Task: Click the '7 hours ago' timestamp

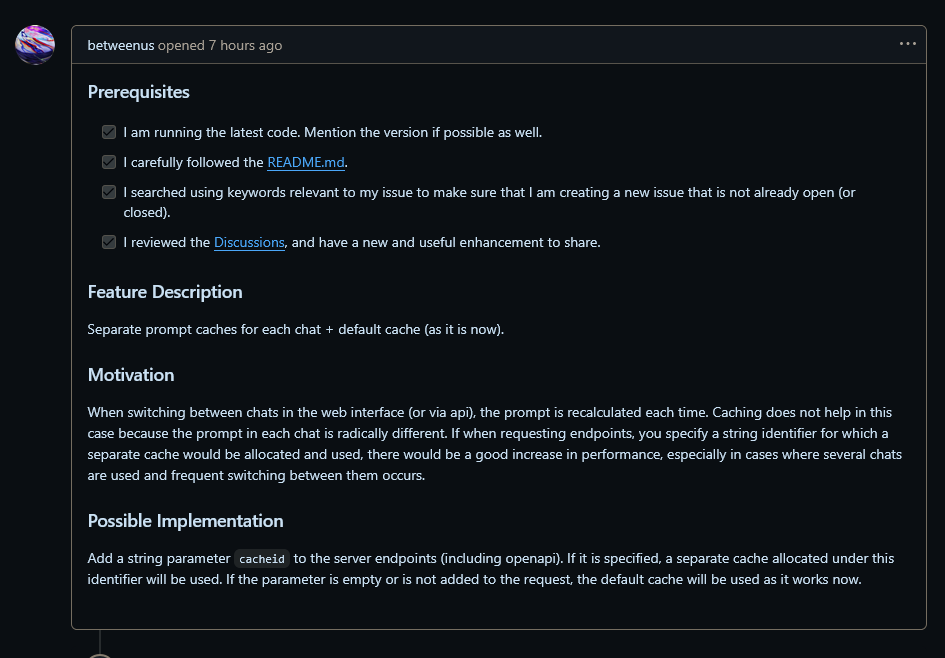Action: point(245,45)
